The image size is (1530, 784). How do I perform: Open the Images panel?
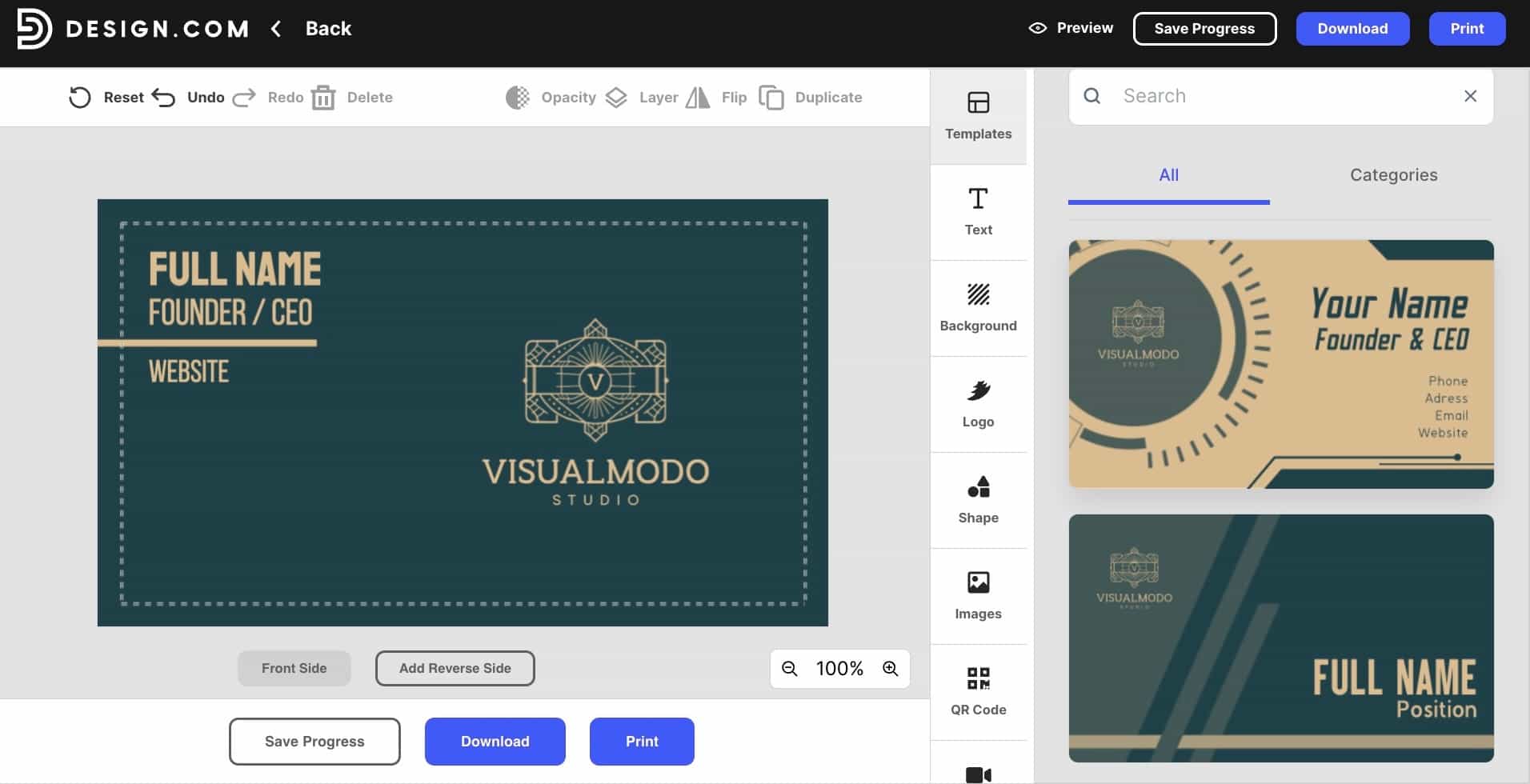click(978, 594)
